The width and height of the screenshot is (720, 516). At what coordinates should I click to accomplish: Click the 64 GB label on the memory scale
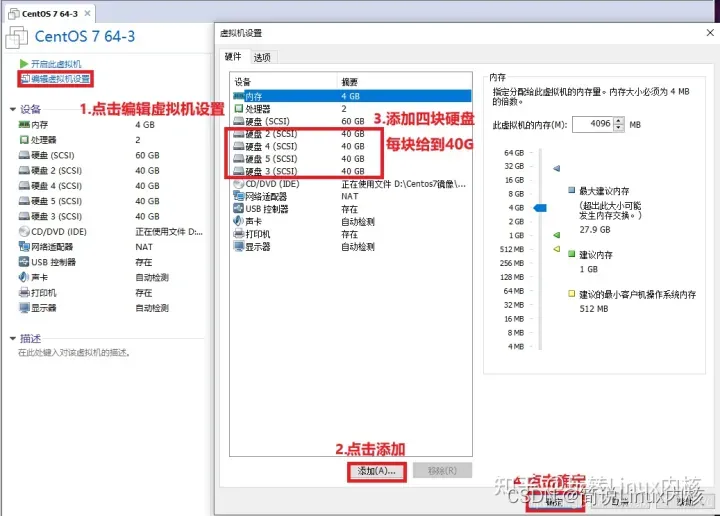click(x=514, y=152)
